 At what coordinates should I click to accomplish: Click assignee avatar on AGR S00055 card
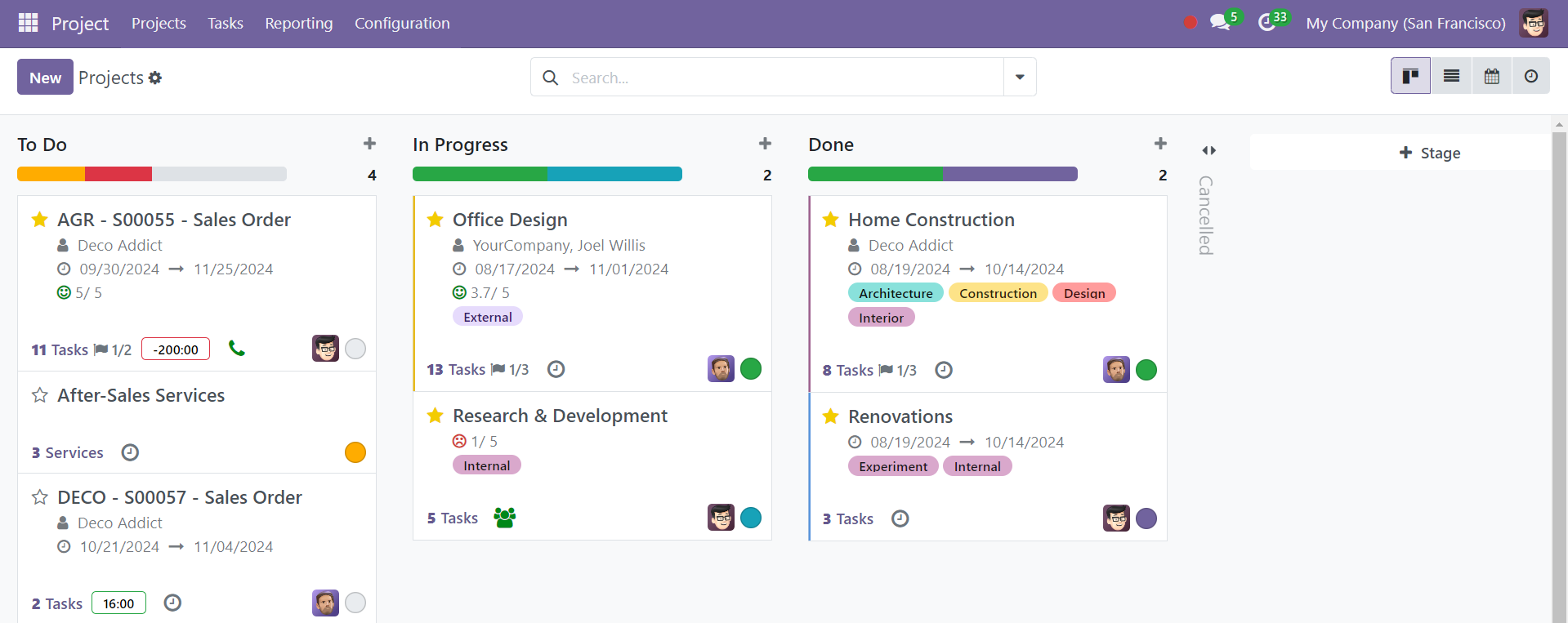pos(325,349)
